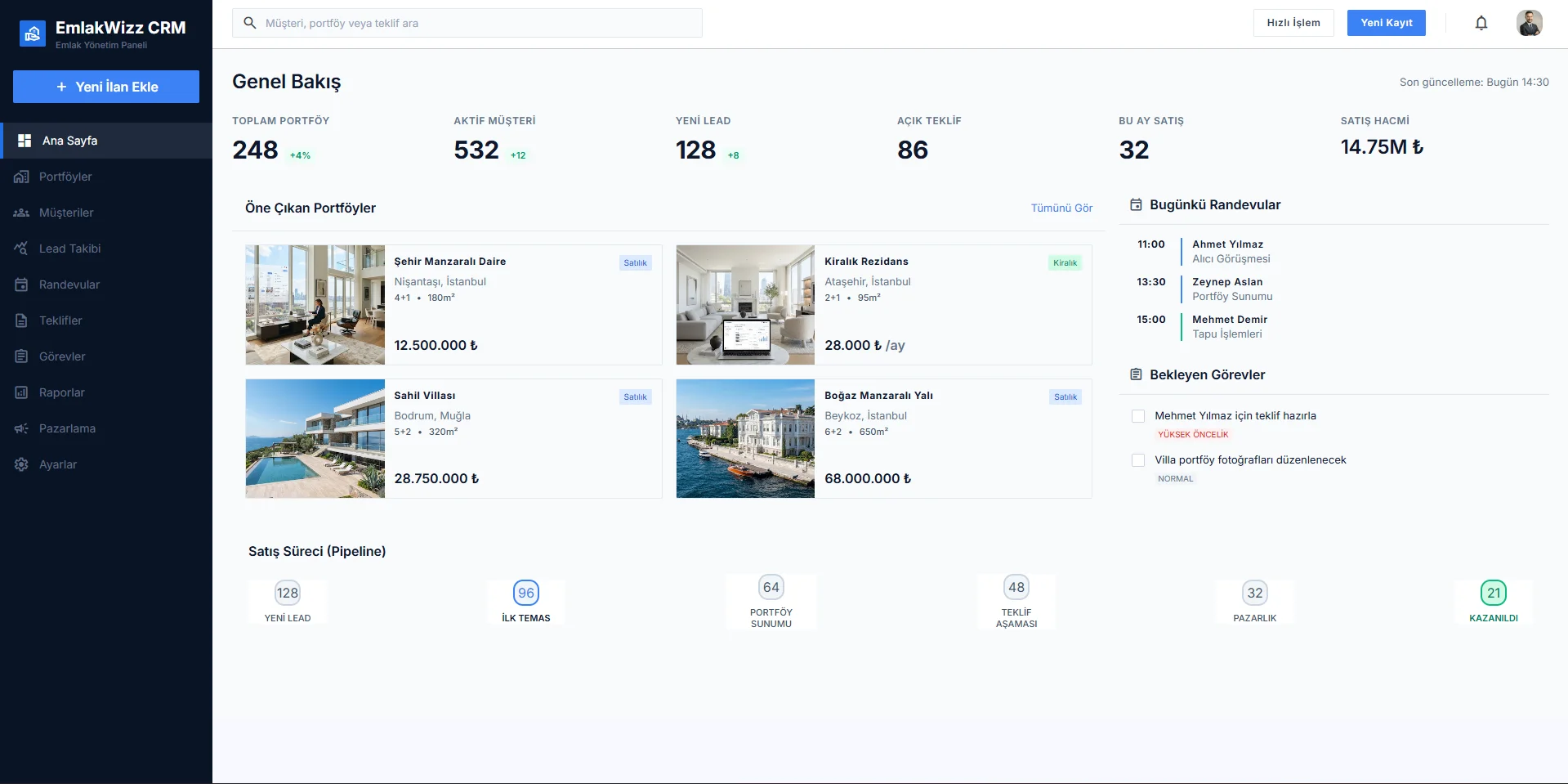Click the Yeni İlan Ekle button

click(x=106, y=87)
